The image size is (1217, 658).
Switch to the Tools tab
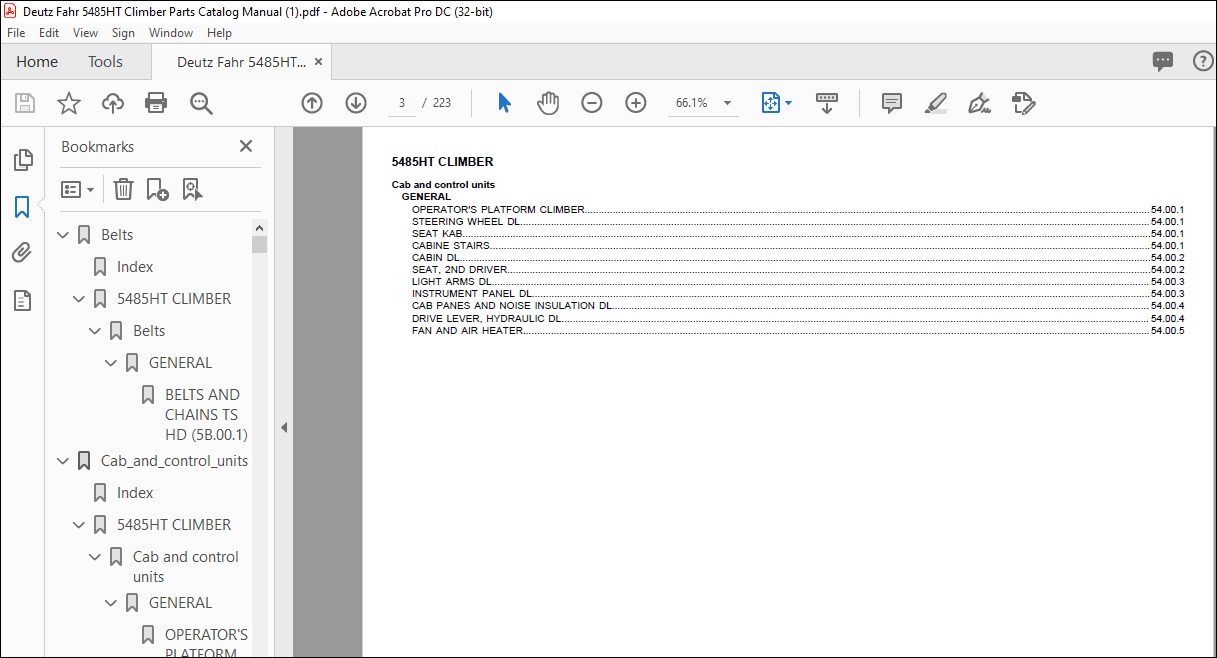pos(105,62)
